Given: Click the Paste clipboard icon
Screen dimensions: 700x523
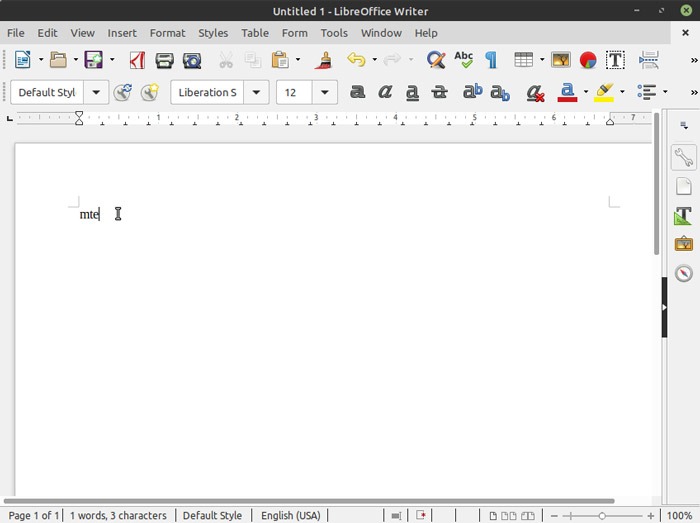Looking at the screenshot, I should [280, 60].
